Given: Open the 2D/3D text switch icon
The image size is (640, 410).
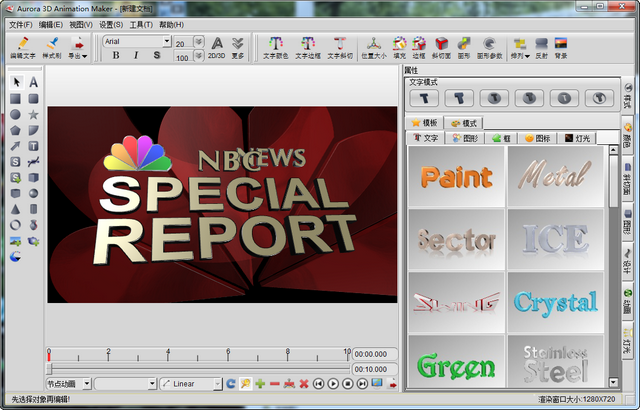Looking at the screenshot, I should (x=217, y=48).
